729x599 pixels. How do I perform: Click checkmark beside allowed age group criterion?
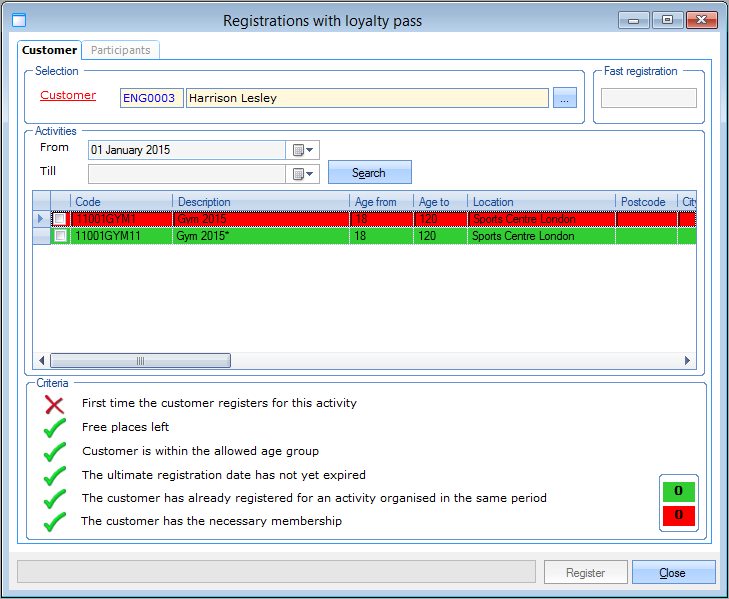coord(55,452)
